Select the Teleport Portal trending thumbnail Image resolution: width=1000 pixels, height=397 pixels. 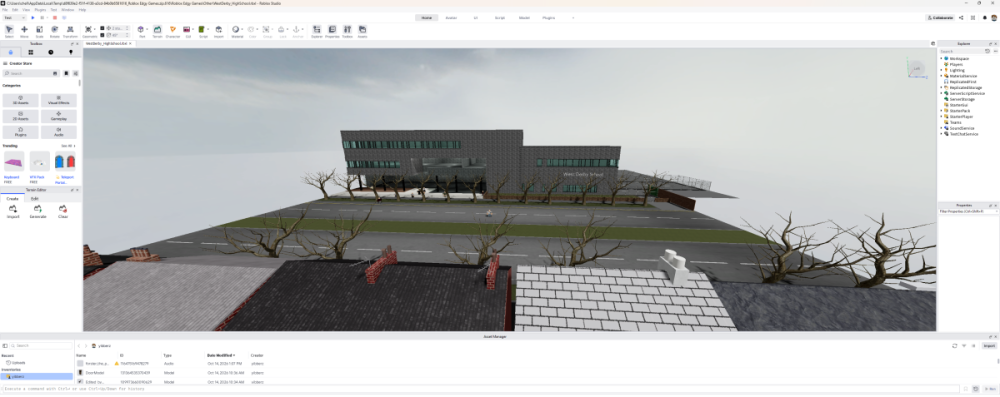click(x=64, y=161)
